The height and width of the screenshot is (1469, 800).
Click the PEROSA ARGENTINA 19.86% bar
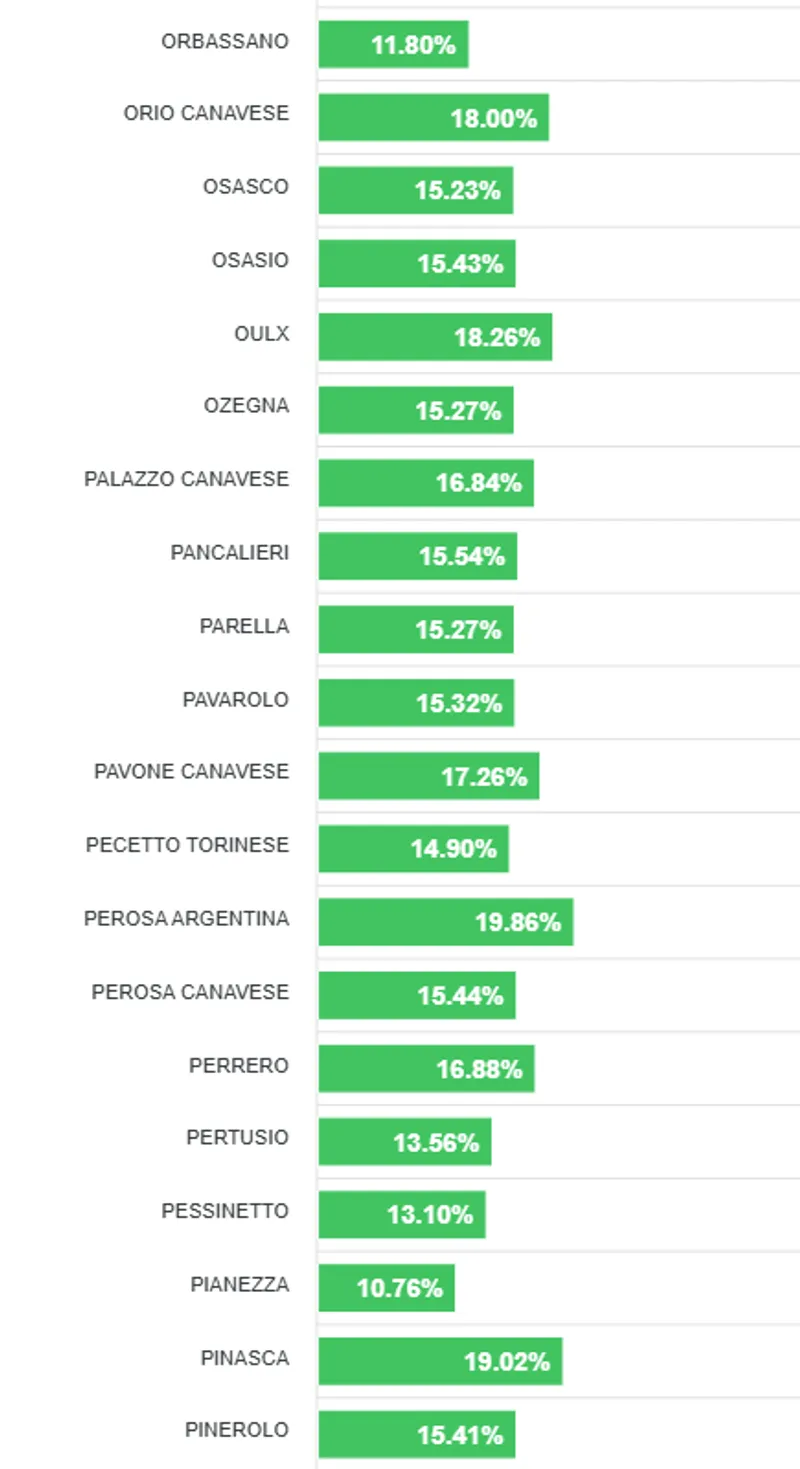tap(445, 922)
